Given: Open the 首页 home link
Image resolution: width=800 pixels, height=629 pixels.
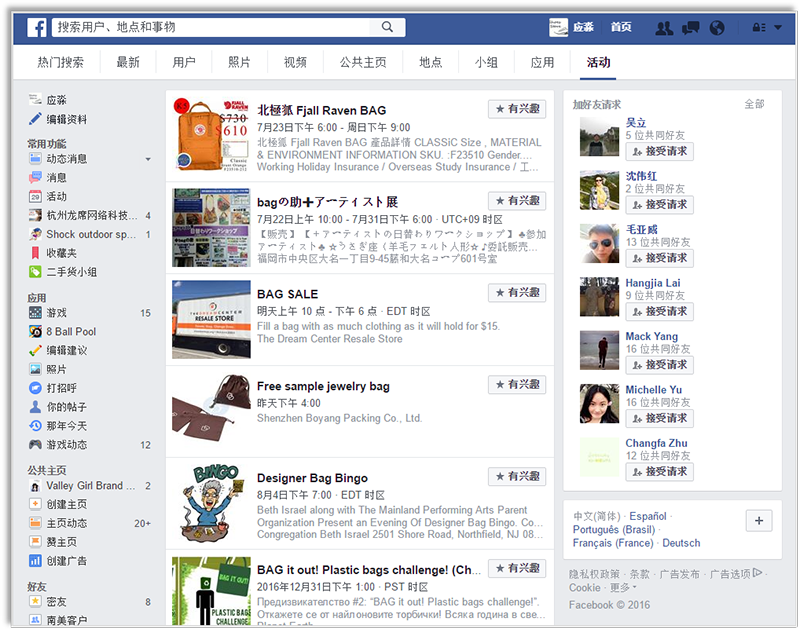Looking at the screenshot, I should coord(621,28).
